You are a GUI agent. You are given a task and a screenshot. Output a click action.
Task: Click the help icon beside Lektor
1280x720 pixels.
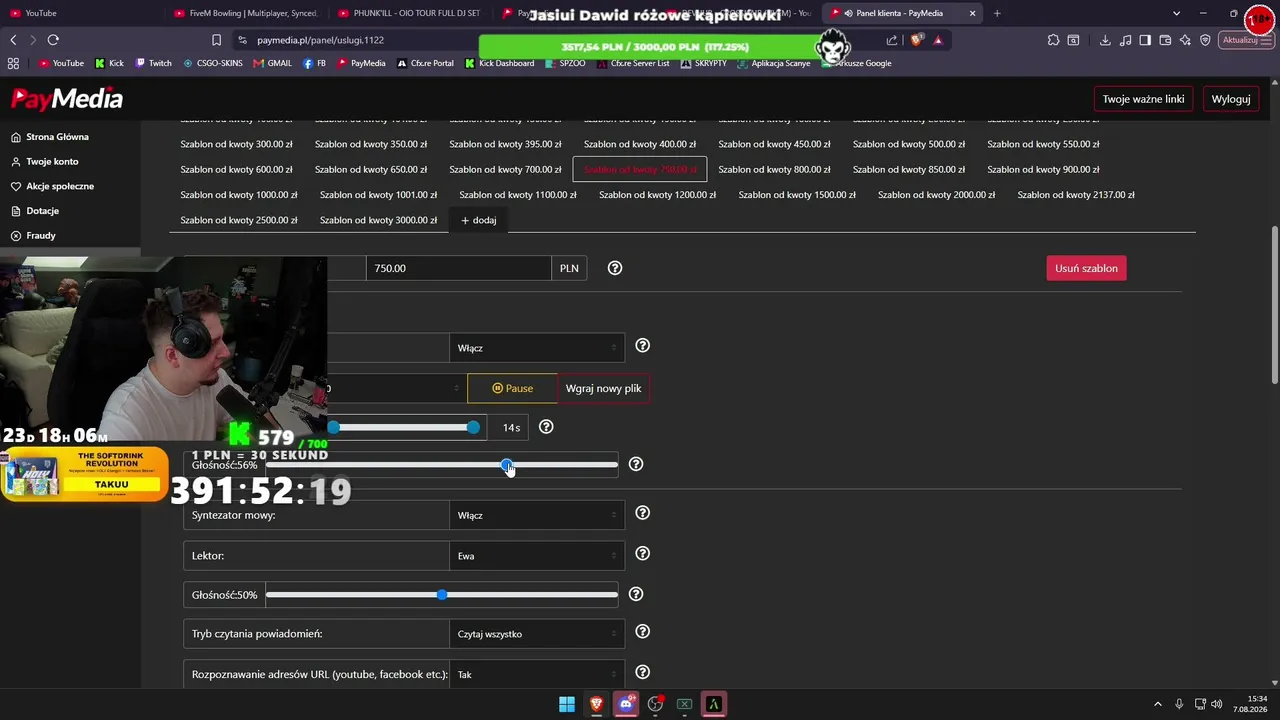pos(643,554)
